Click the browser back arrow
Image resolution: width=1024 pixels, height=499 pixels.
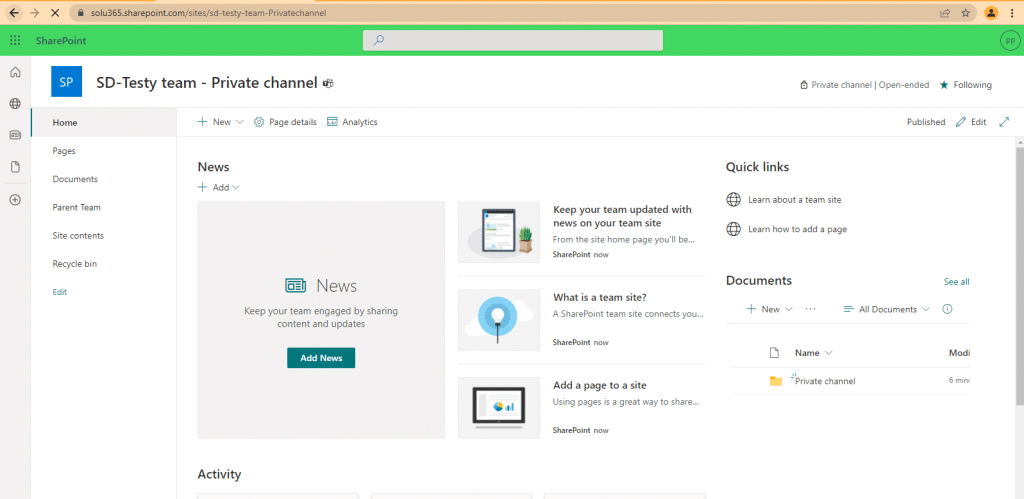tap(12, 12)
